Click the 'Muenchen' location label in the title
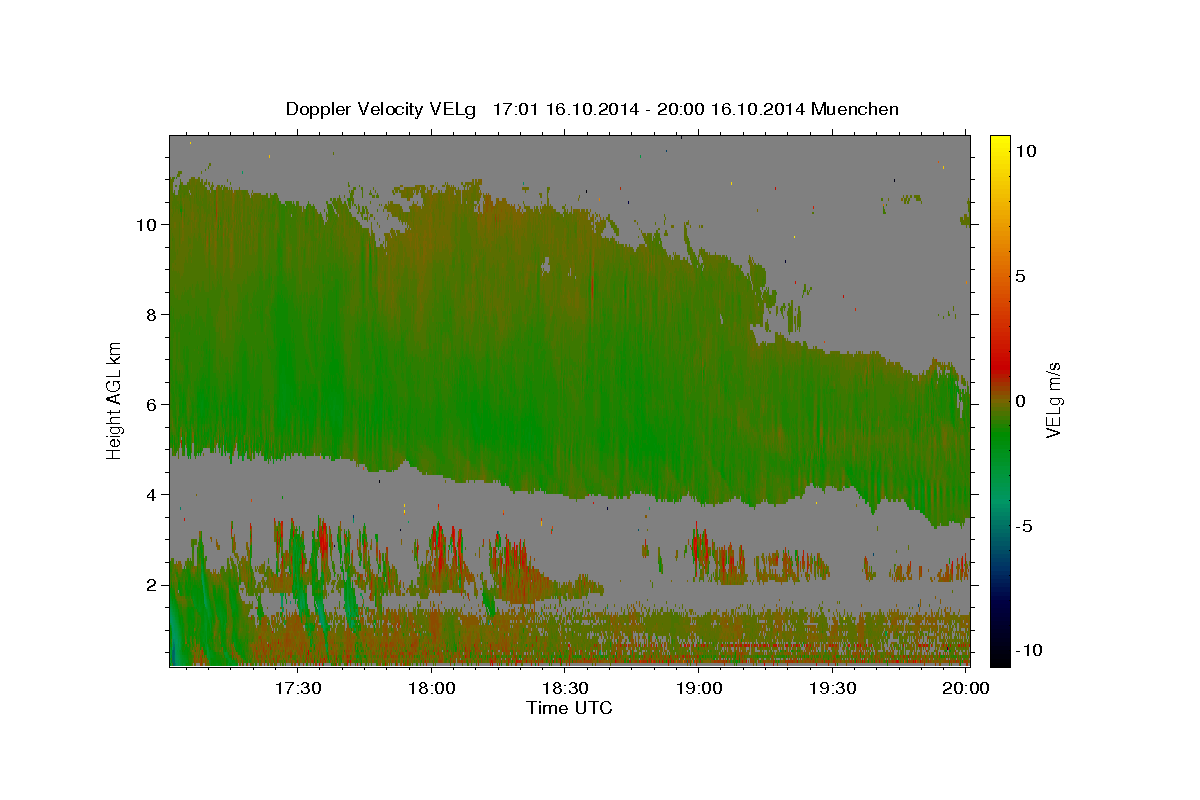The image size is (1200, 800). pyautogui.click(x=855, y=109)
